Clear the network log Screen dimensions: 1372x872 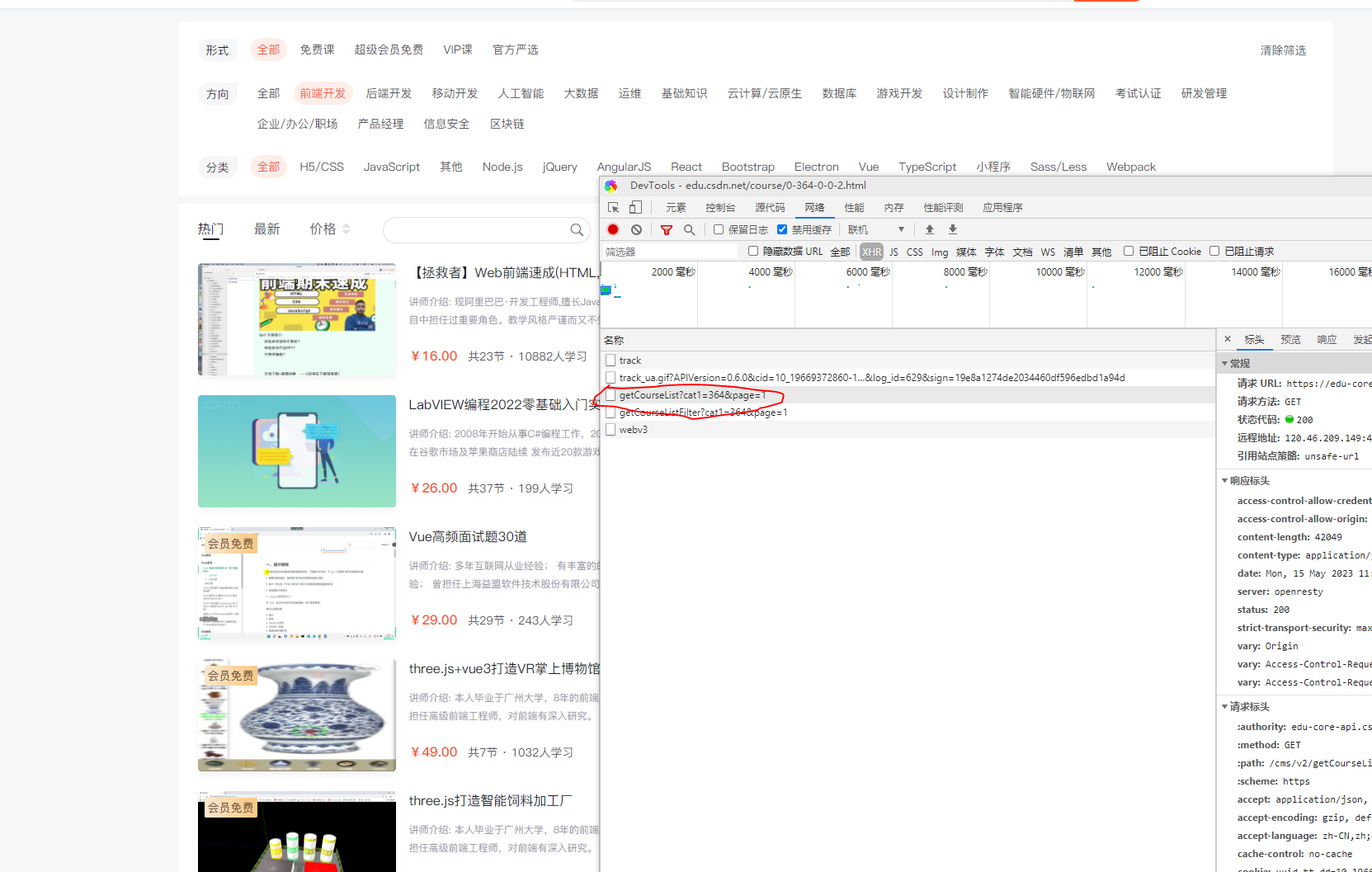pos(636,229)
